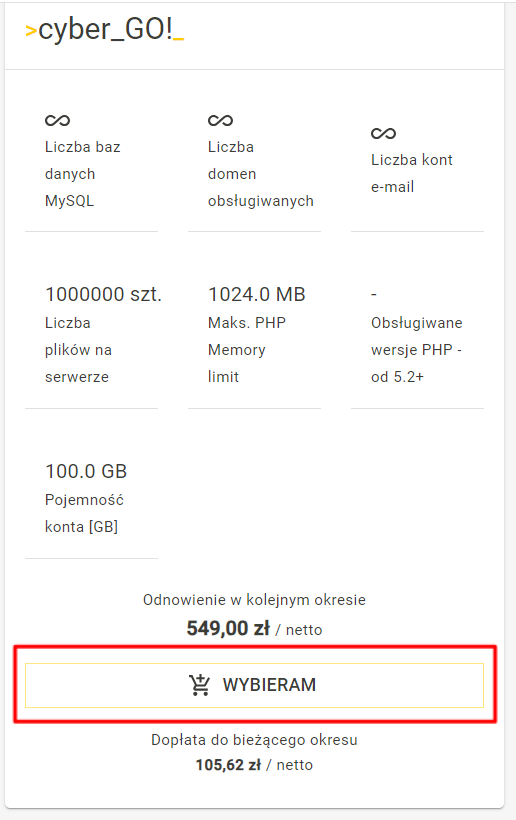
Task: Click the 105,62 zł surcharge price
Action: coord(228,765)
